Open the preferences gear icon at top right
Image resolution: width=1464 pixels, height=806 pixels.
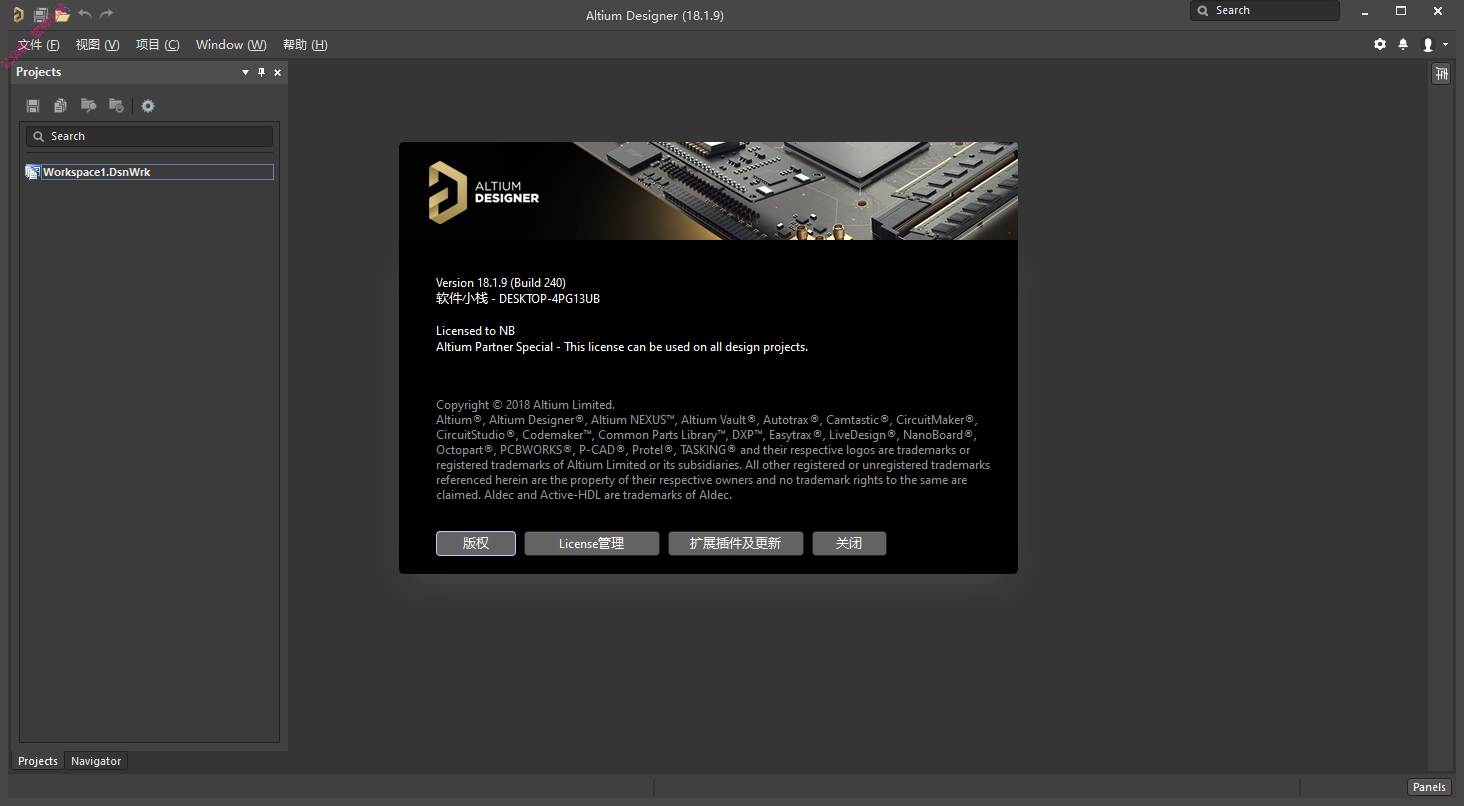(x=1380, y=44)
